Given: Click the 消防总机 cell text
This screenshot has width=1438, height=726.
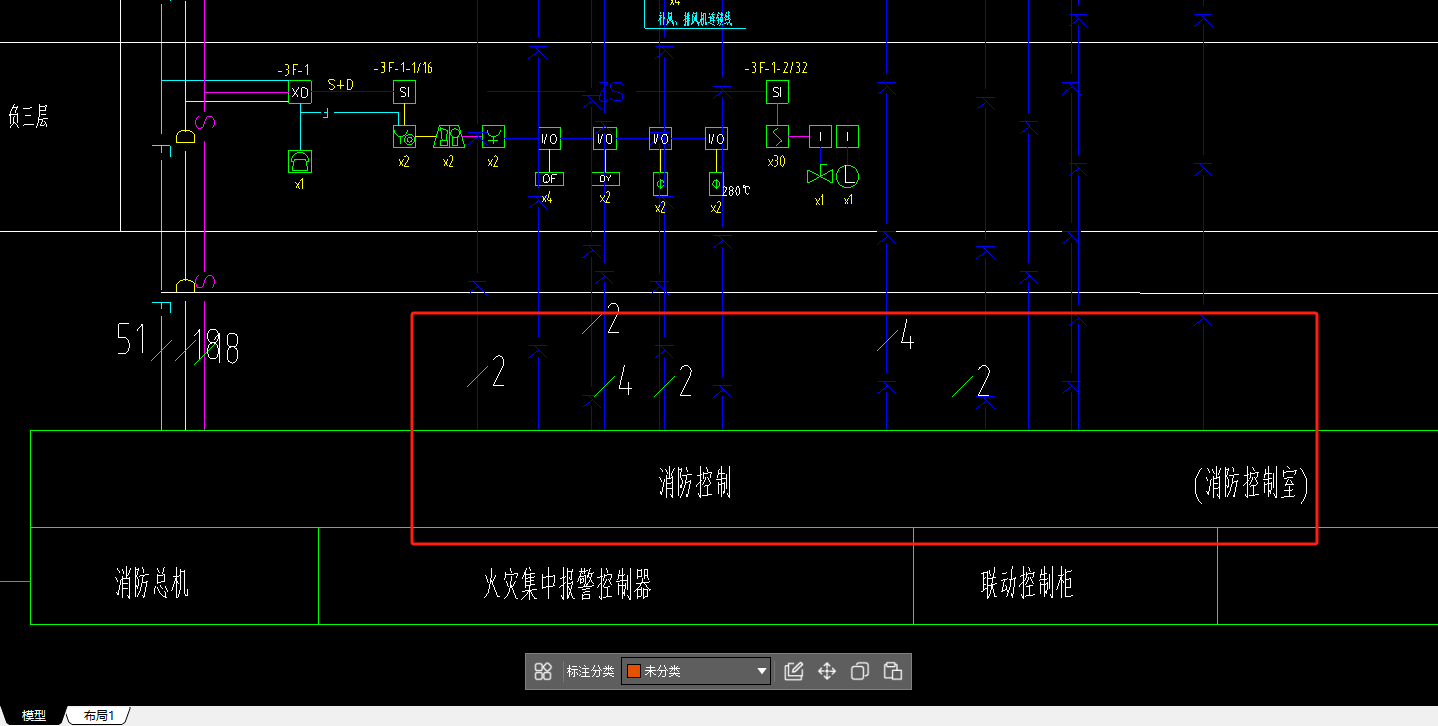Looking at the screenshot, I should coord(152,583).
